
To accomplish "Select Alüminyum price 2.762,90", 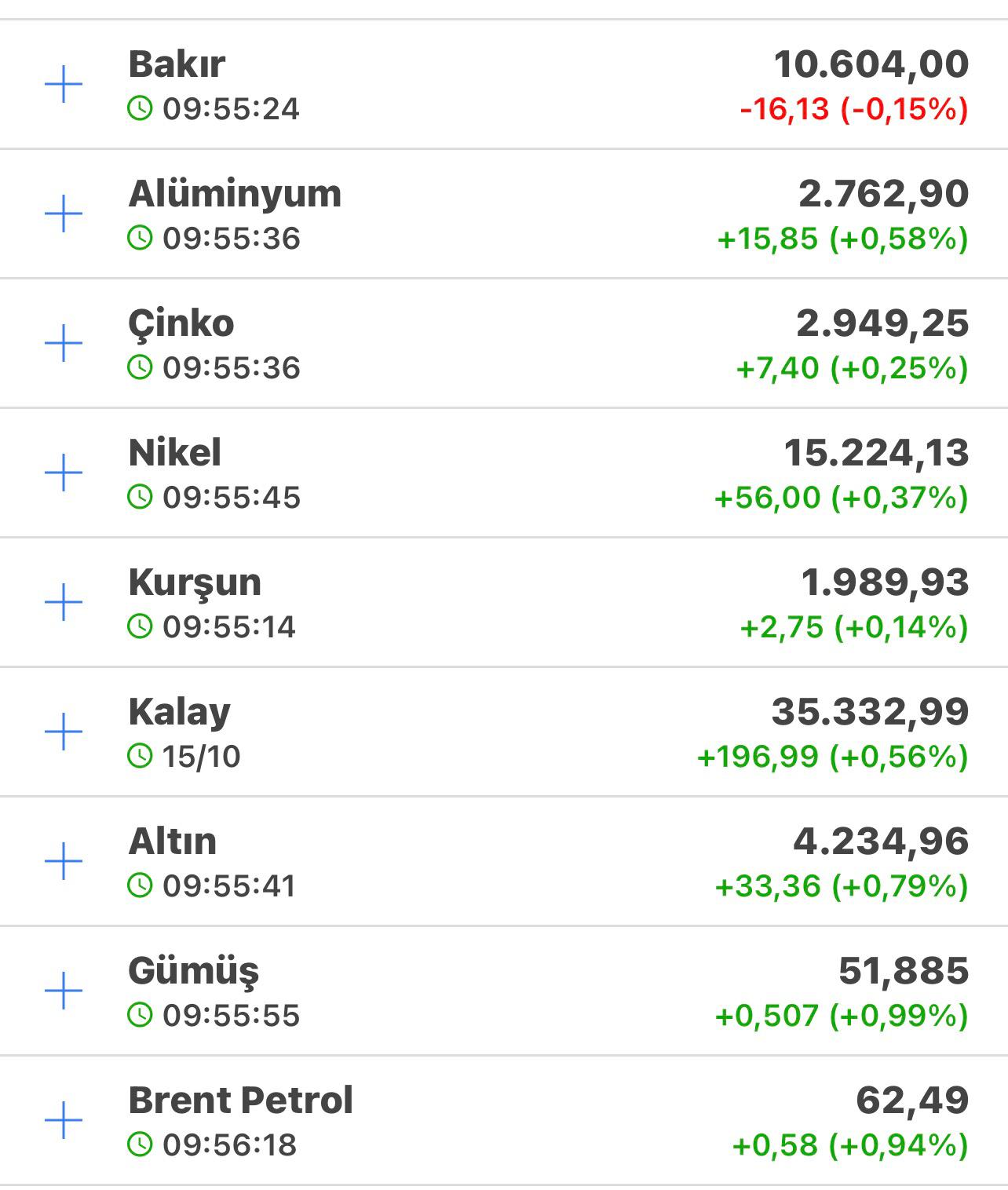I will pos(883,194).
